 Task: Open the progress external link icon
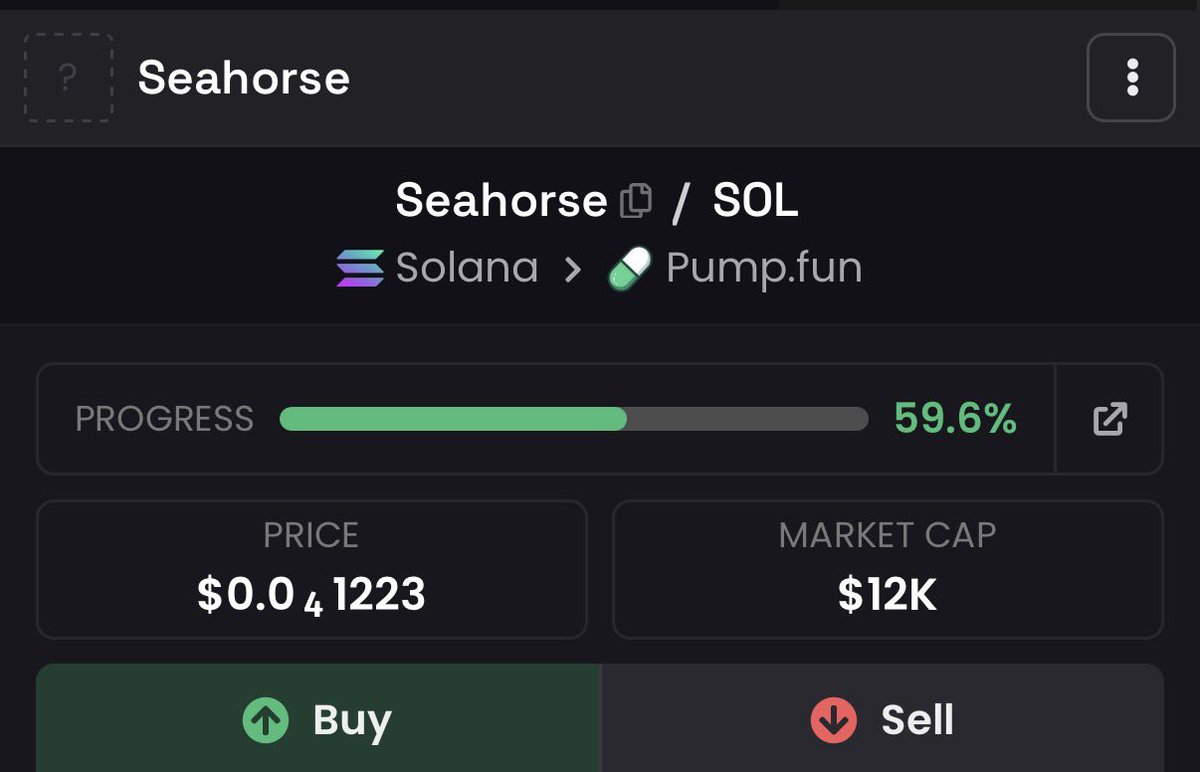click(x=1109, y=419)
